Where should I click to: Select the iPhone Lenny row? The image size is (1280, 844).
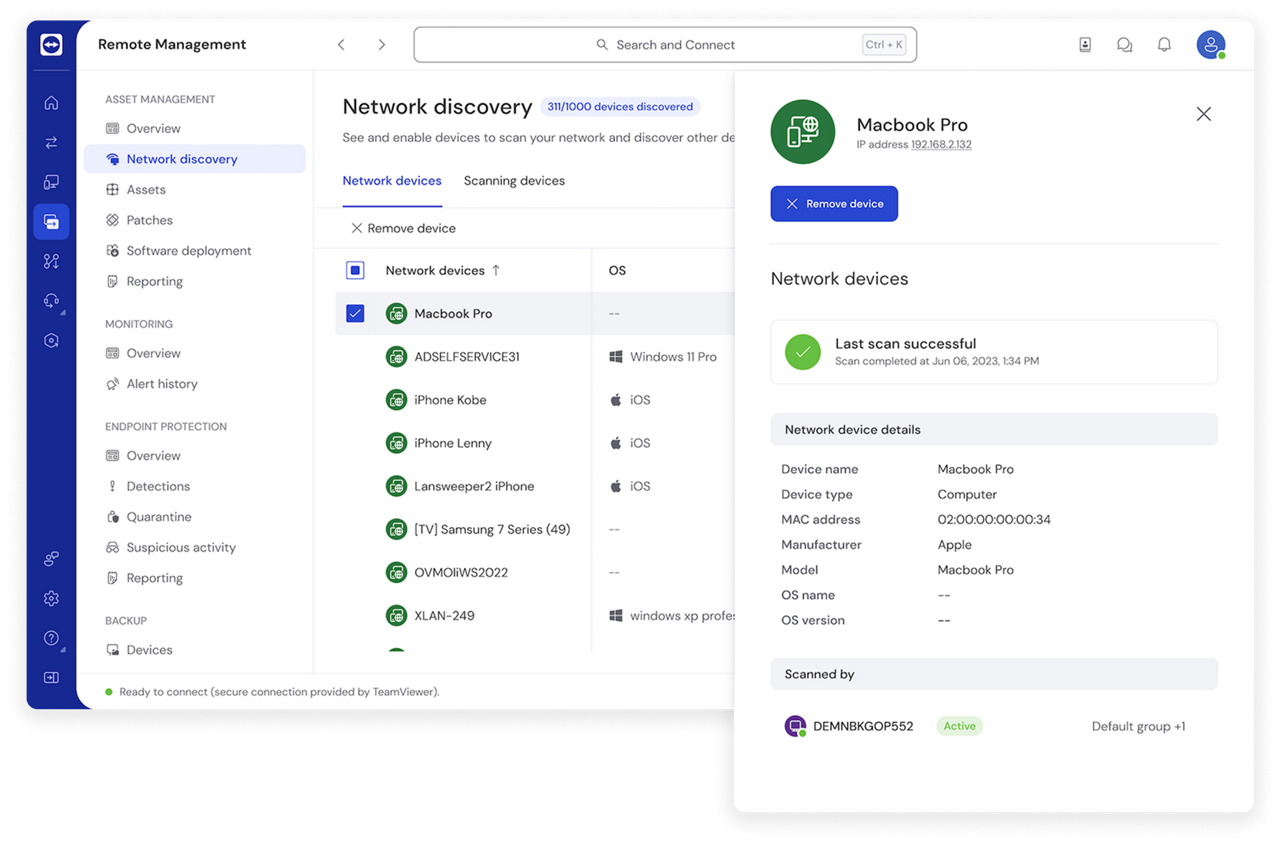[x=535, y=442]
